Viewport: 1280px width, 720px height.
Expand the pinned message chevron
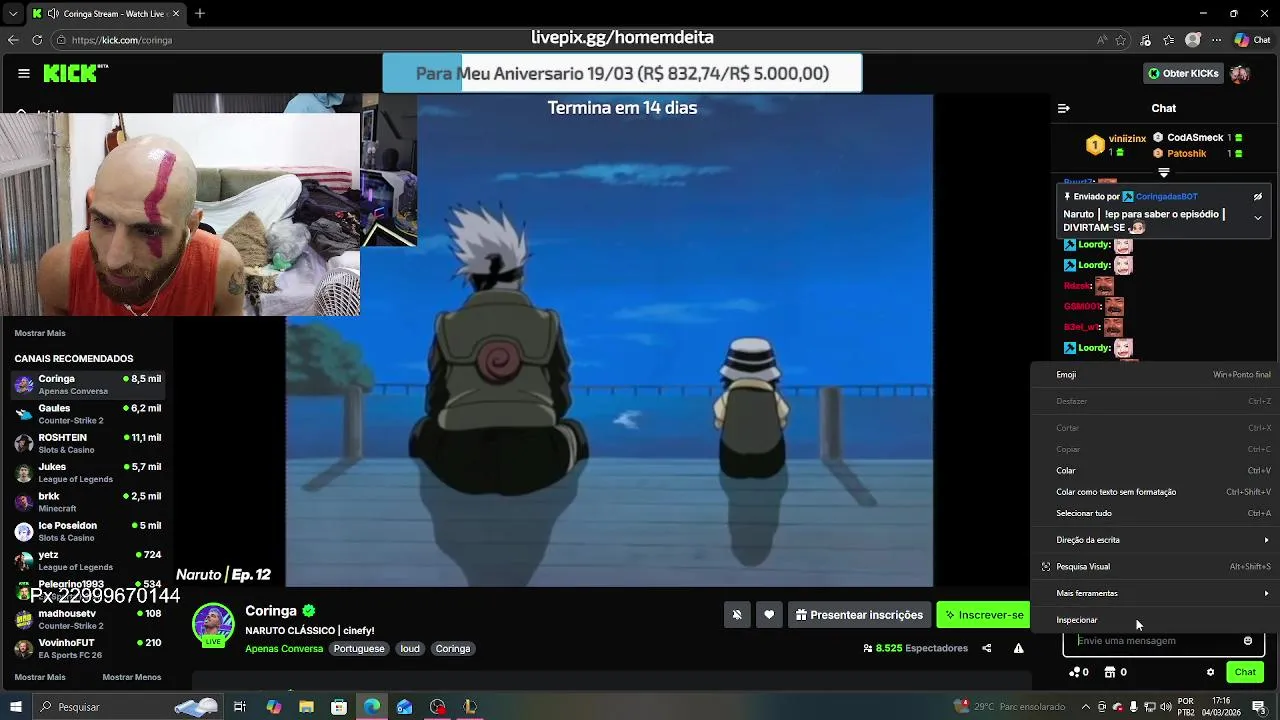[x=1258, y=218]
